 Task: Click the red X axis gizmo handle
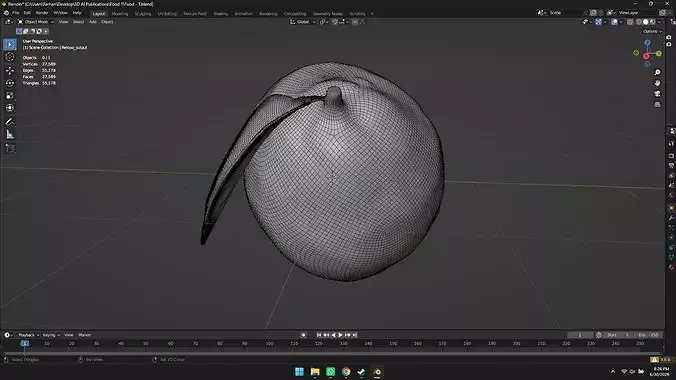click(646, 56)
